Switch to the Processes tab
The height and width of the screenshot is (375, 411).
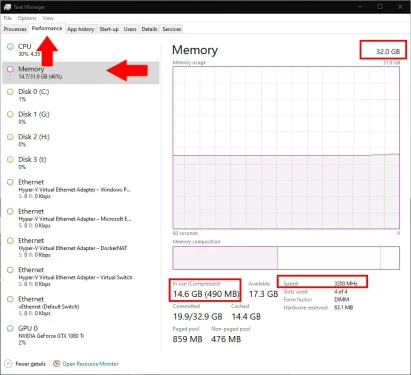pyautogui.click(x=15, y=29)
